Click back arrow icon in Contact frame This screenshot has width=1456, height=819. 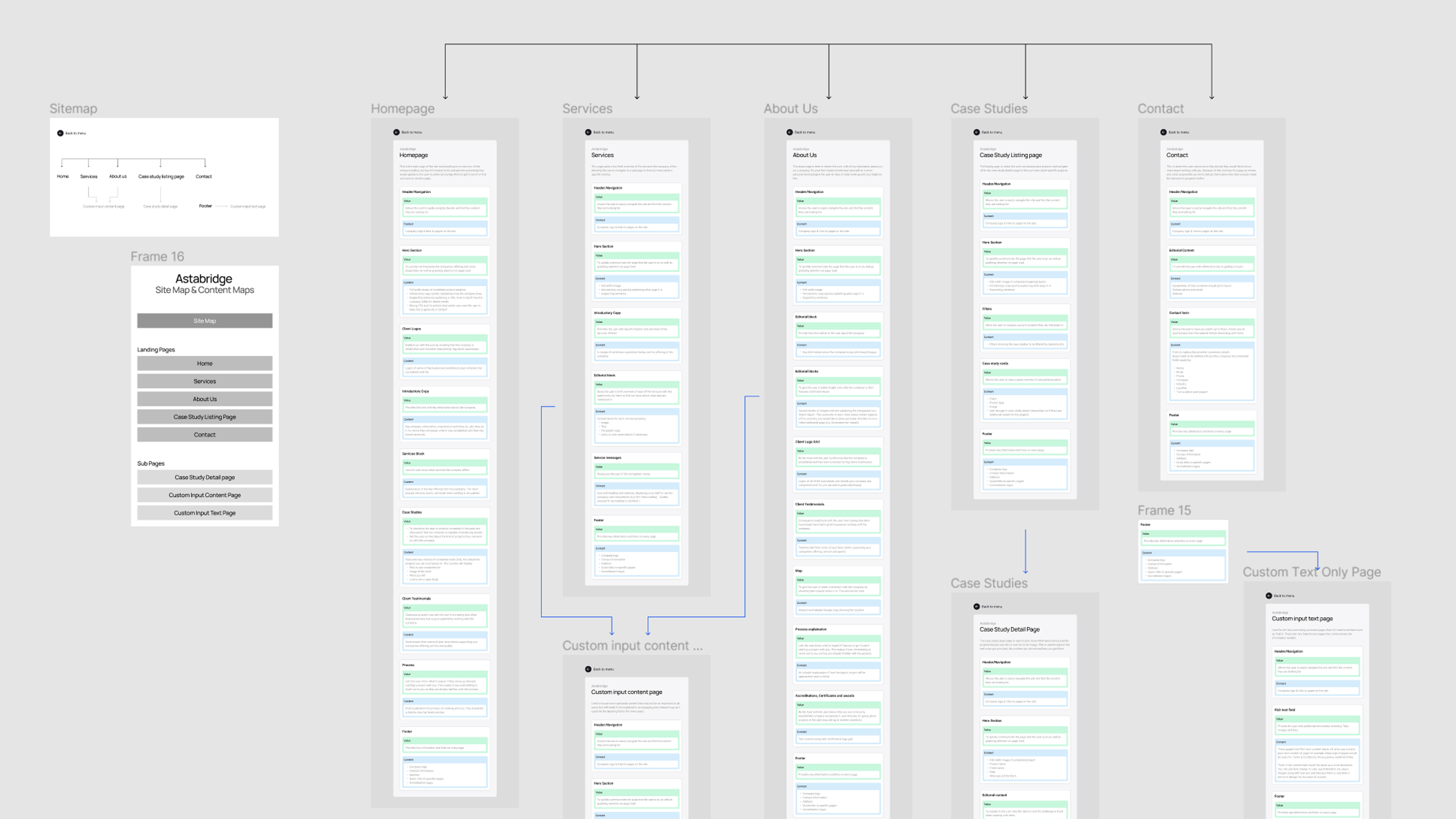(x=1163, y=132)
